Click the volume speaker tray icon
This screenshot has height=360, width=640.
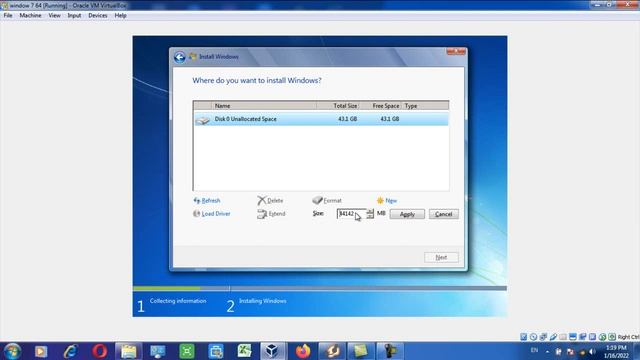click(592, 351)
